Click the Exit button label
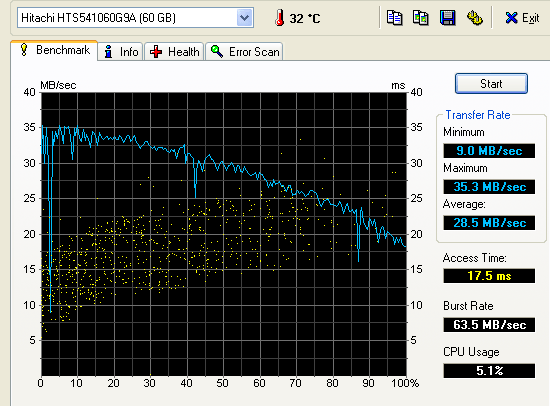 point(530,18)
